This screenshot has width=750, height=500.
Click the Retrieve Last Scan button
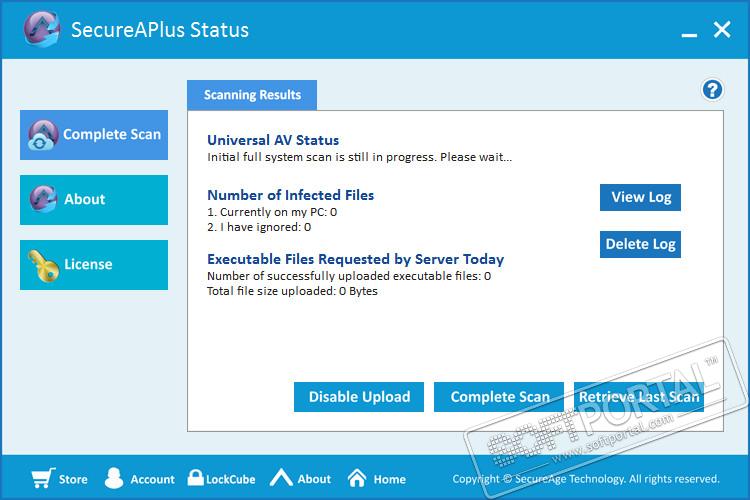[639, 397]
